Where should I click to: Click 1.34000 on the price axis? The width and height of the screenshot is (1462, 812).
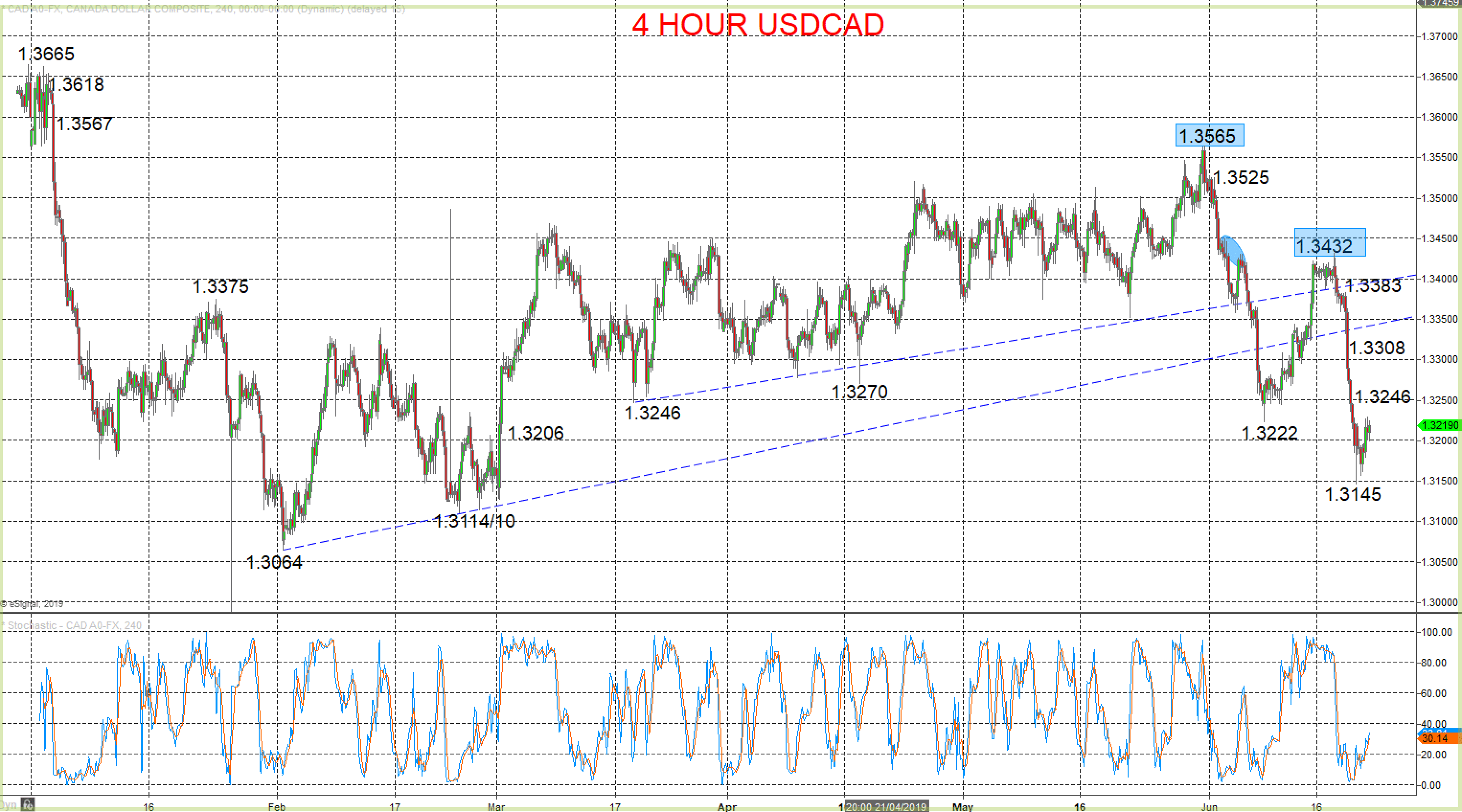coord(1439,279)
